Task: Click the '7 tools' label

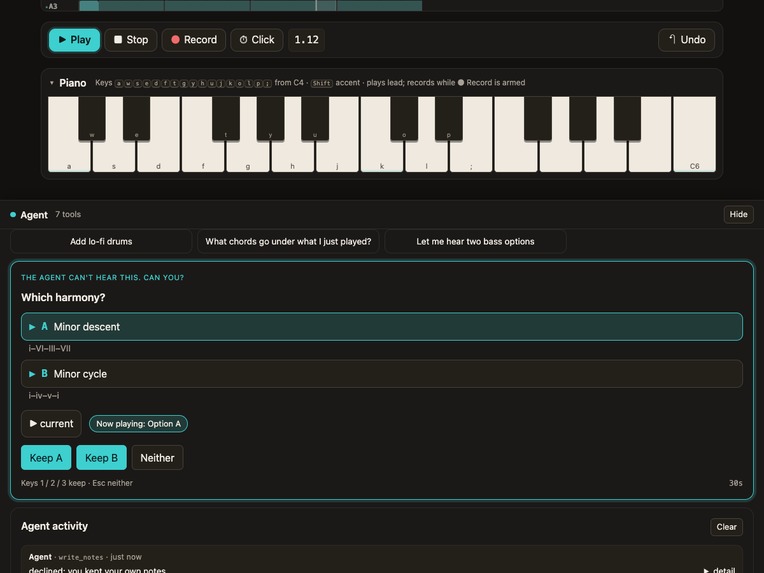Action: click(x=68, y=214)
